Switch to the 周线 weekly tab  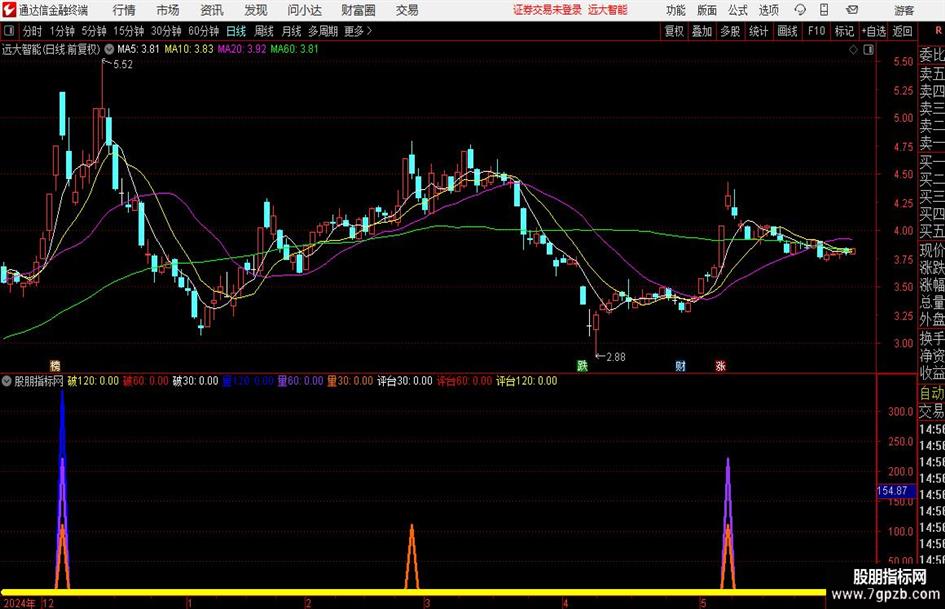(x=264, y=31)
